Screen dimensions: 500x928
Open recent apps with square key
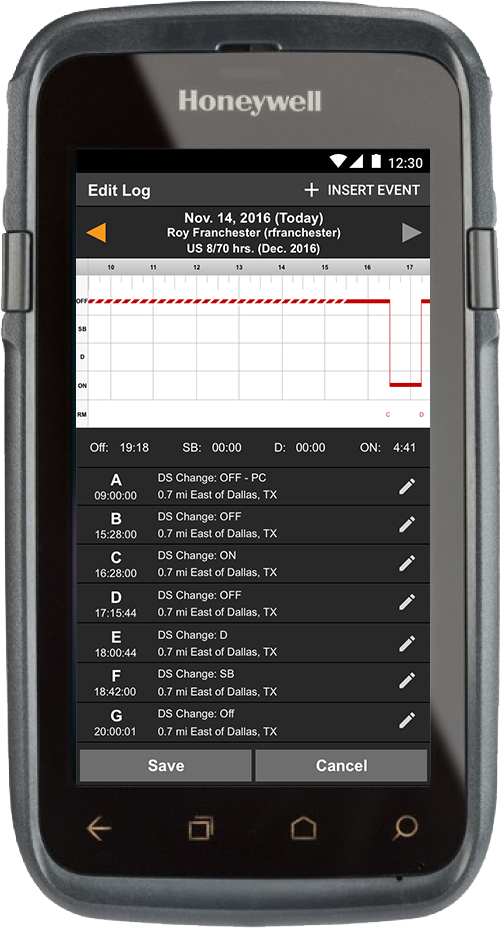201,829
